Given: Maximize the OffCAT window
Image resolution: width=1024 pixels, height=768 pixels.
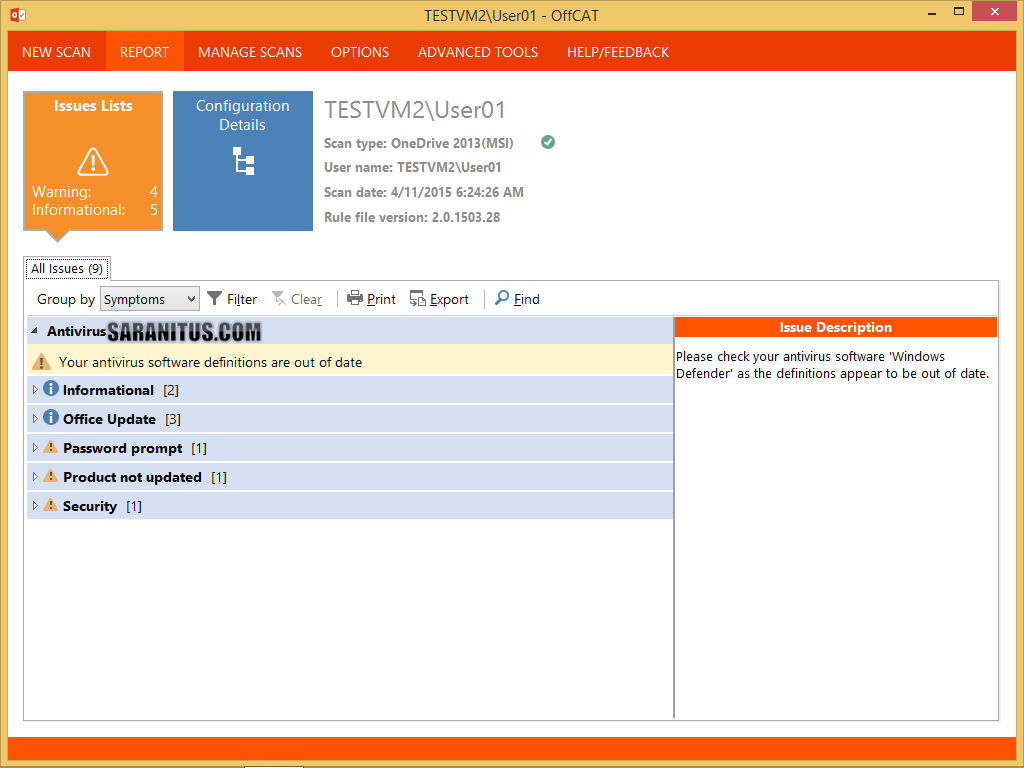Looking at the screenshot, I should [959, 12].
